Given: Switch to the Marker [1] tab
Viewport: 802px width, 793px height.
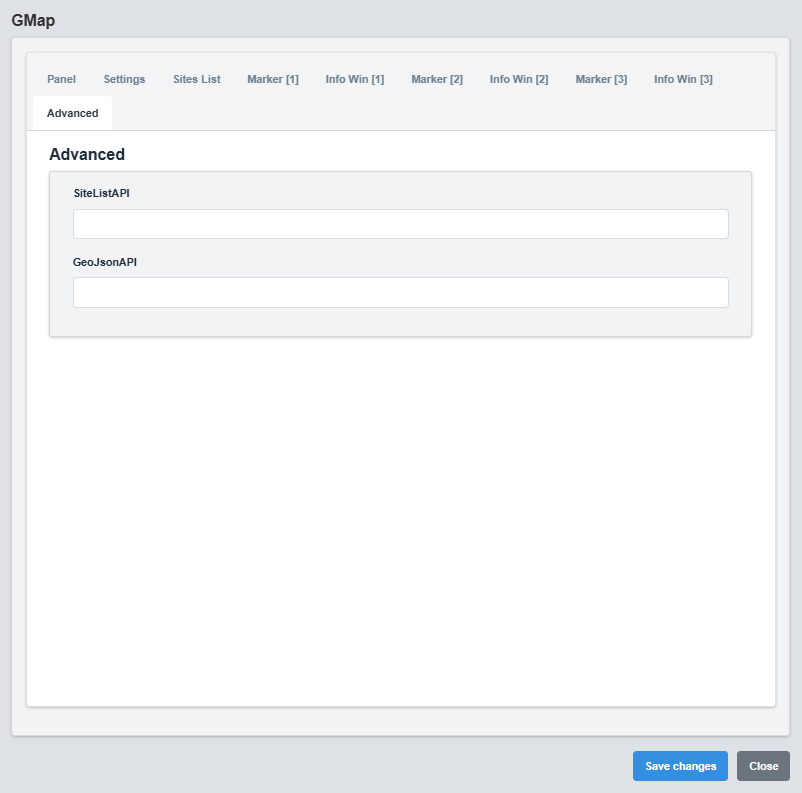Looking at the screenshot, I should tap(272, 79).
